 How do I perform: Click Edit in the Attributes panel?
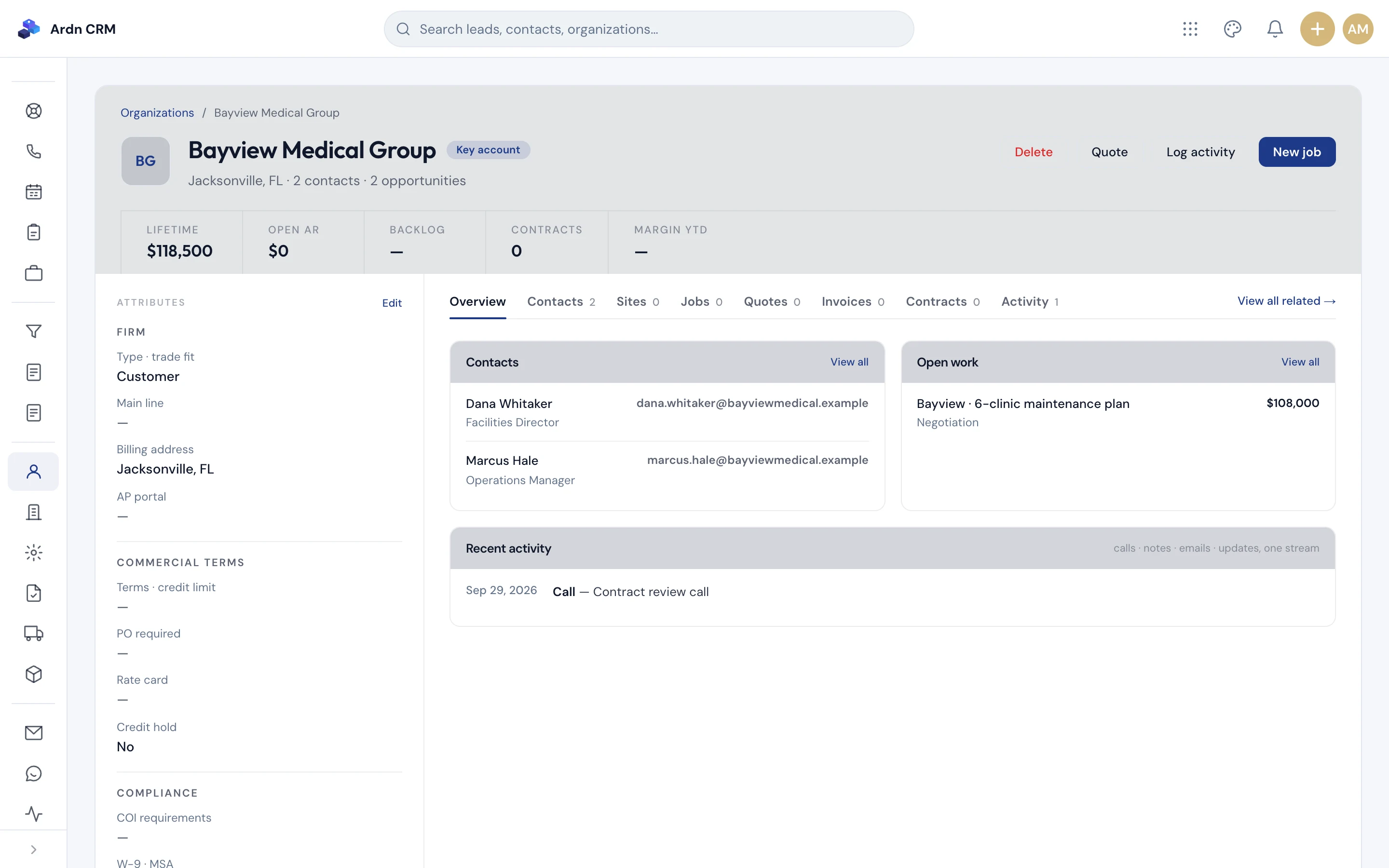coord(392,303)
